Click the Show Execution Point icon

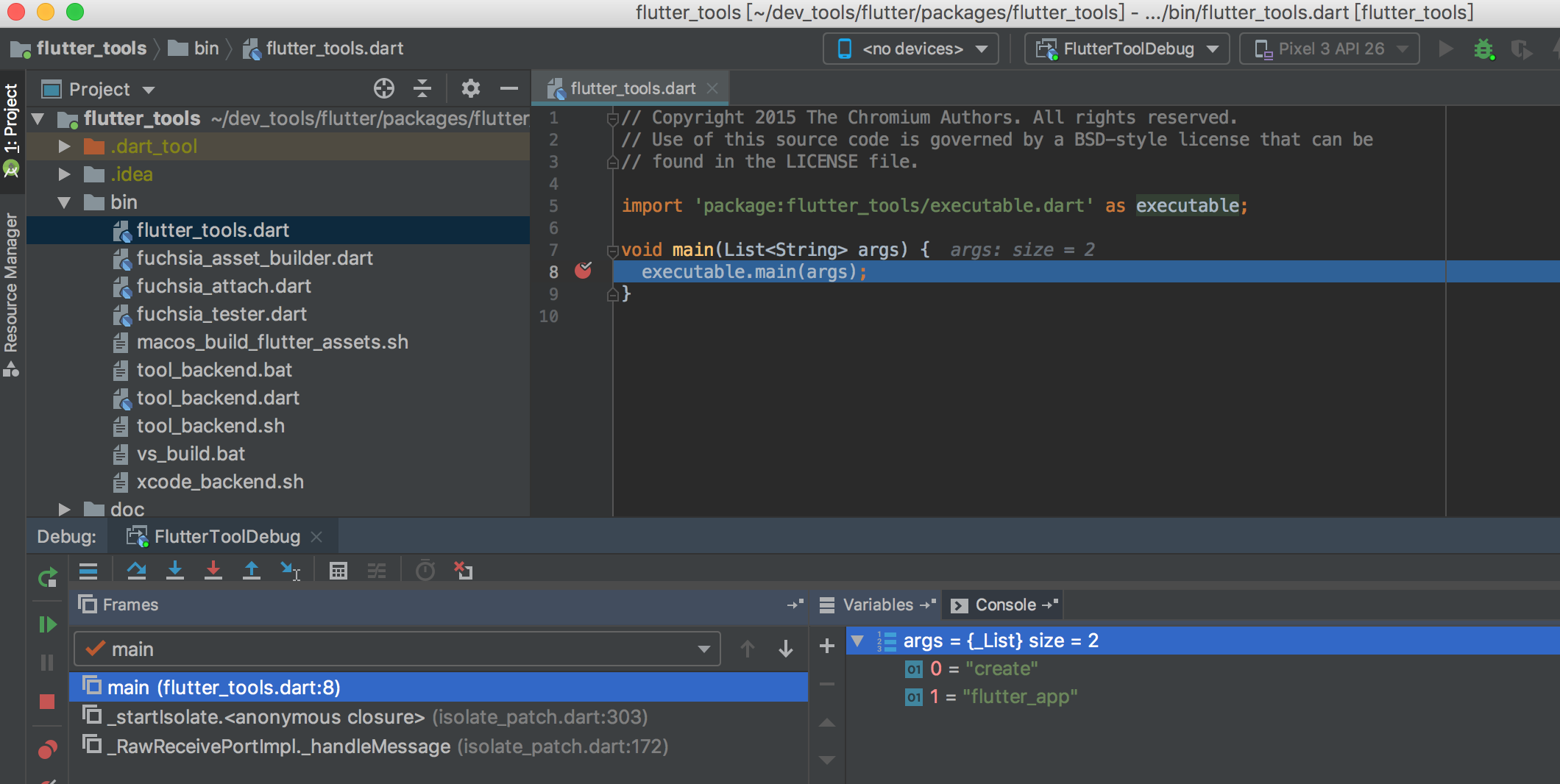point(88,571)
